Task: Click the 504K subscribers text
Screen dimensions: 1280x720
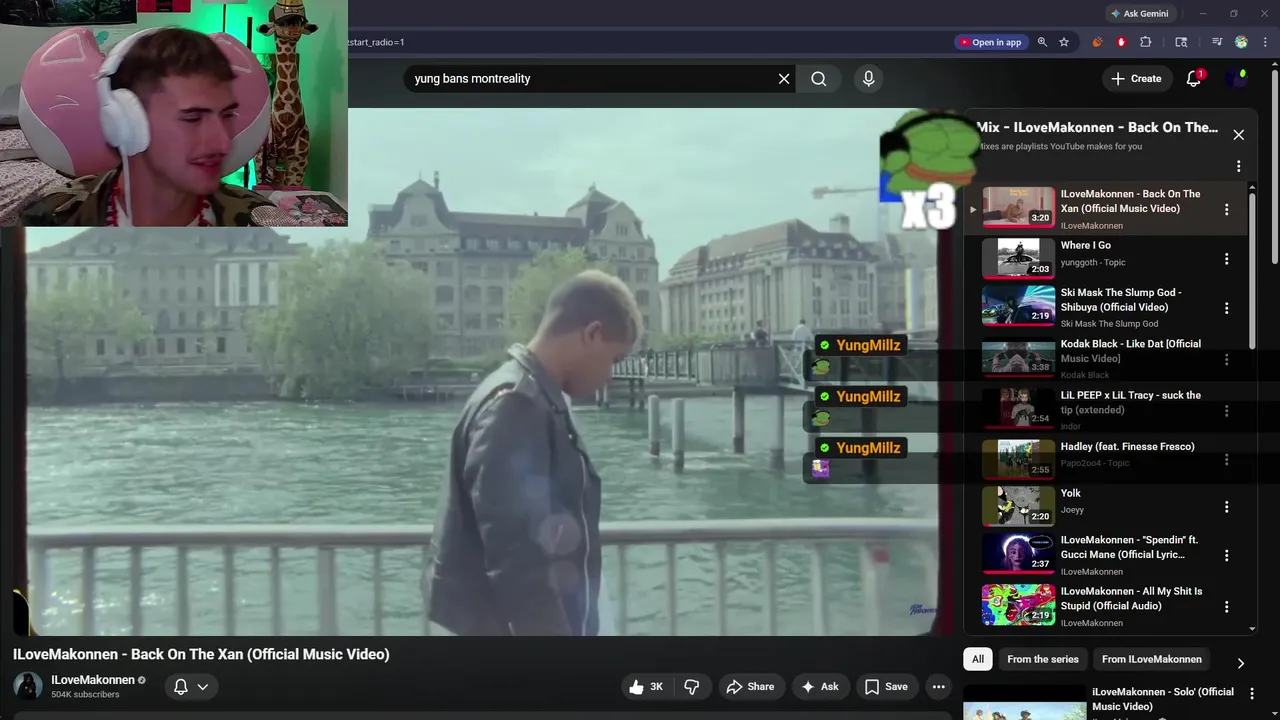Action: 85,695
